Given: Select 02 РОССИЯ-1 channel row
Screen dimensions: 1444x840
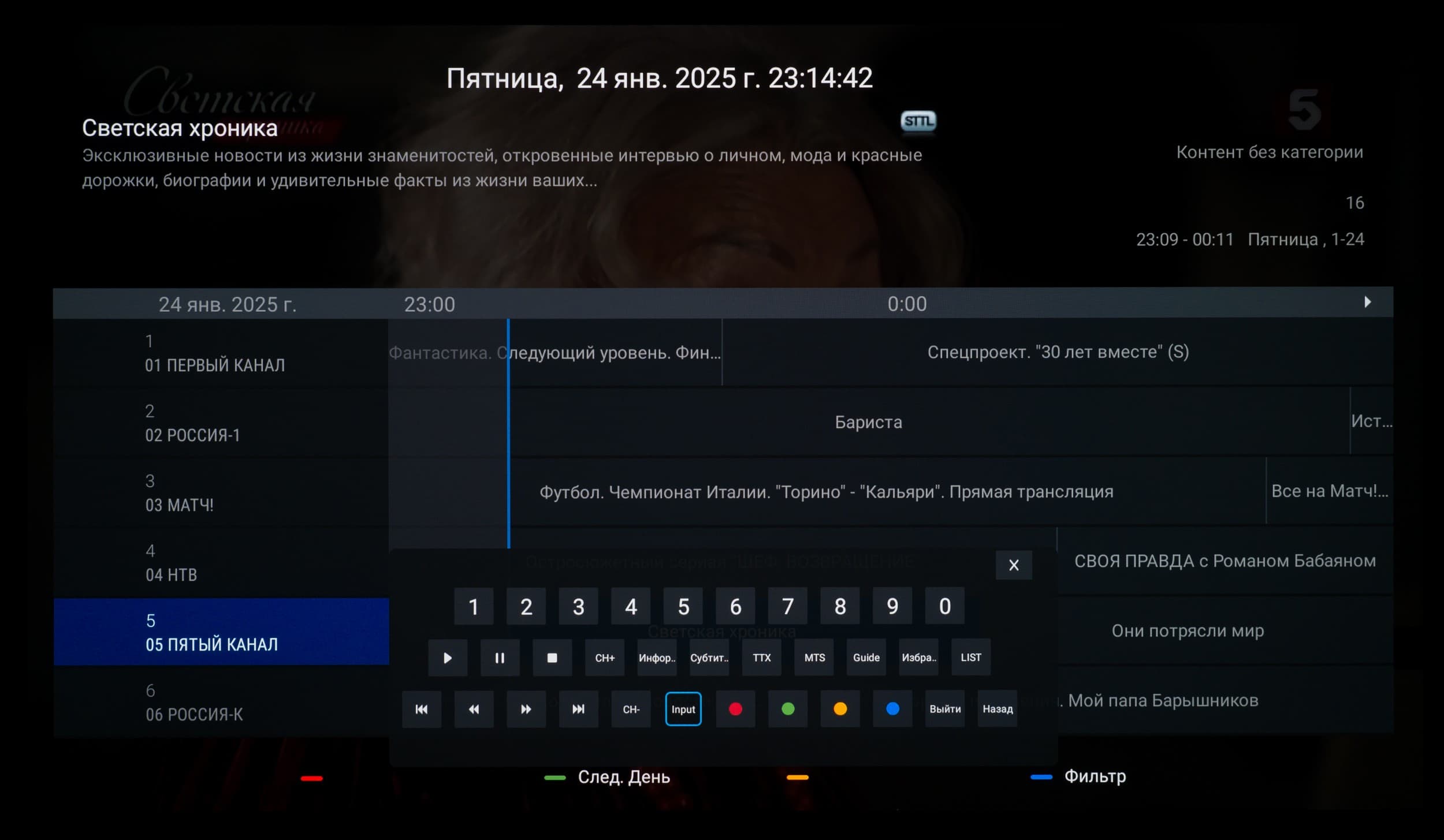Looking at the screenshot, I should 221,423.
